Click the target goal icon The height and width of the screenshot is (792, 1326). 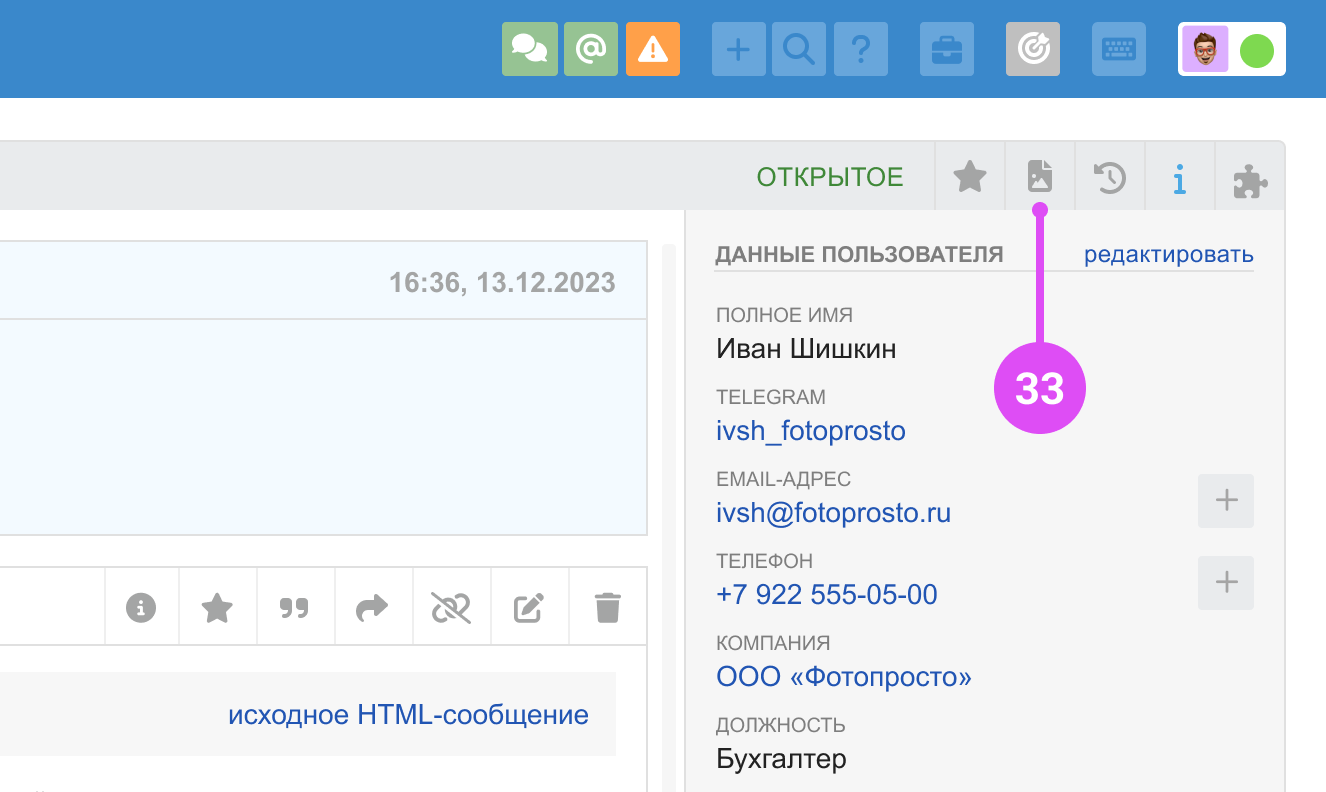point(1032,49)
